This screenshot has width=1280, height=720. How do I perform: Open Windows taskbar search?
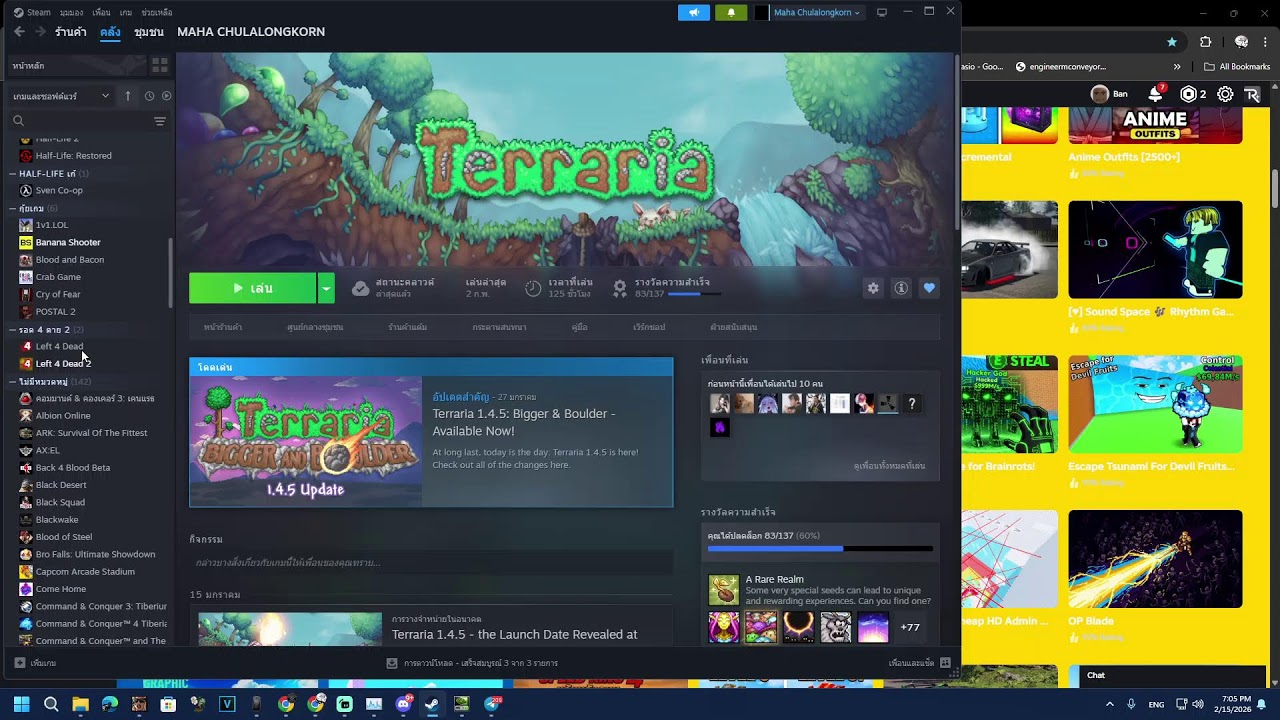(x=51, y=704)
